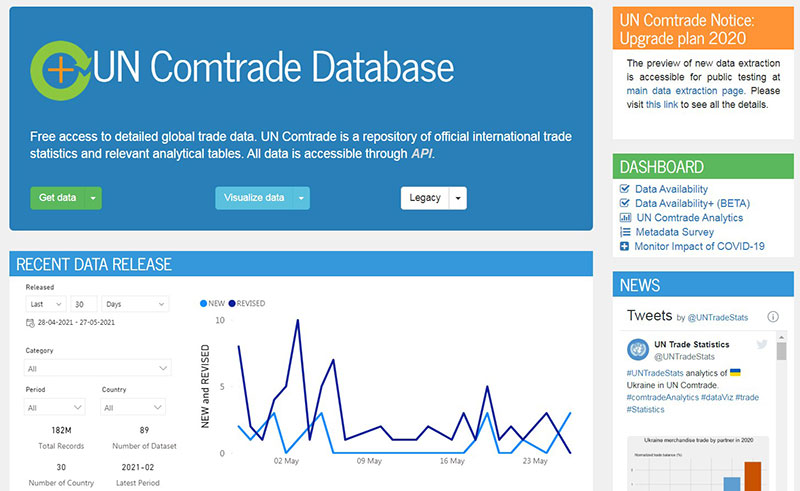Click the 182M Total Records value
The height and width of the screenshot is (491, 800).
[x=61, y=430]
